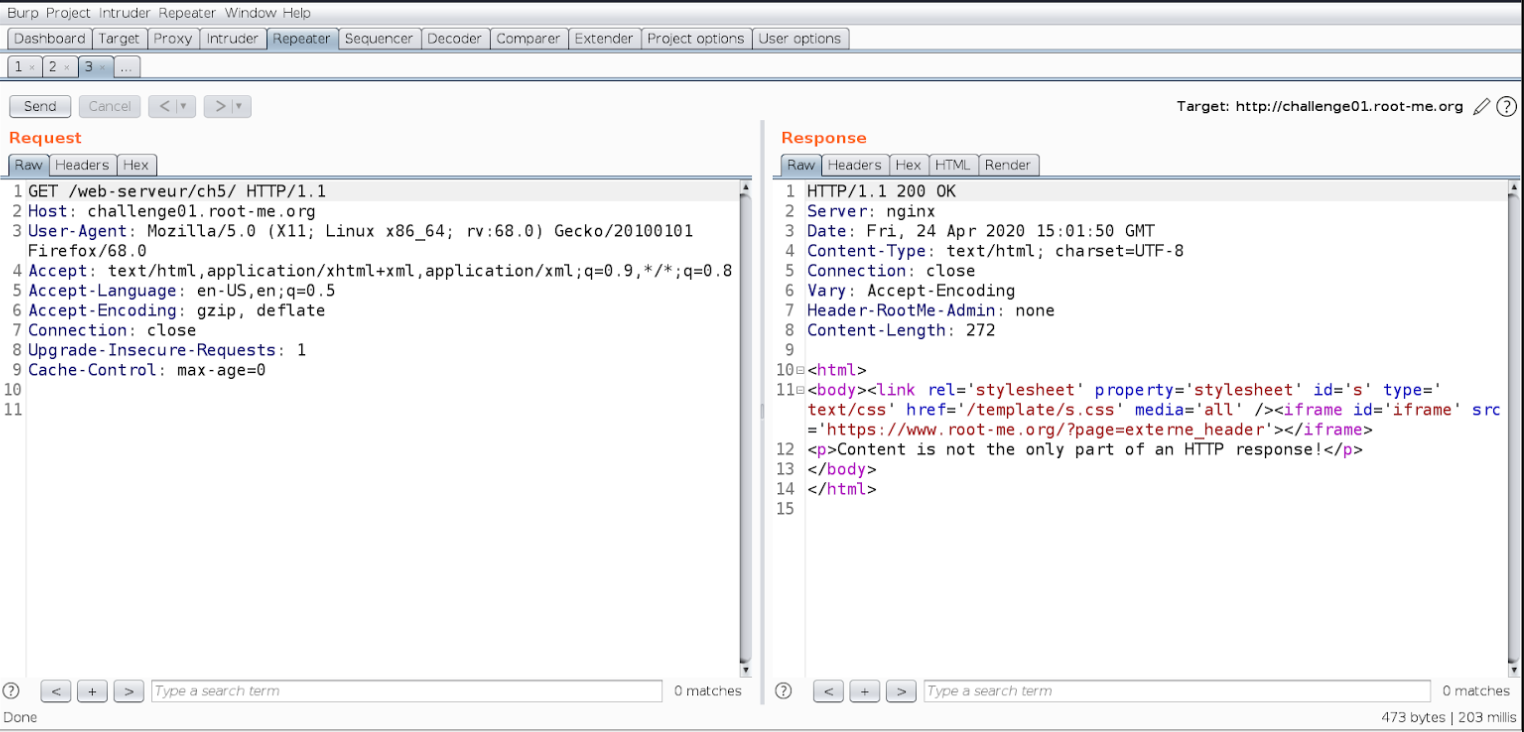The height and width of the screenshot is (732, 1524).
Task: Switch to the Decoder tab
Action: tap(453, 39)
